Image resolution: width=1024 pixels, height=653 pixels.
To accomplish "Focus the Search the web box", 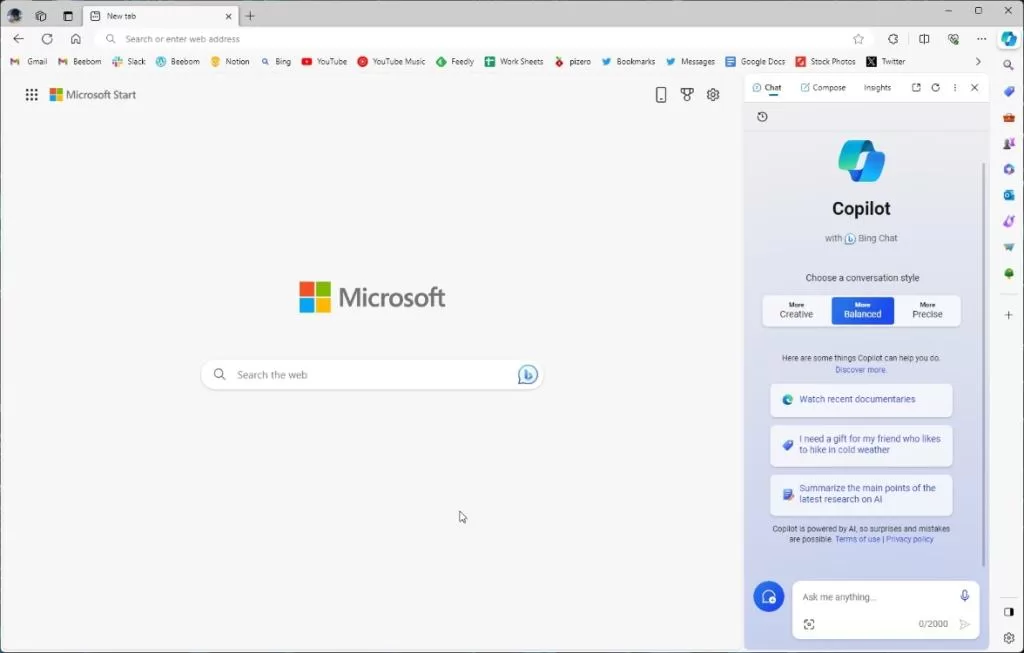I will (x=372, y=375).
